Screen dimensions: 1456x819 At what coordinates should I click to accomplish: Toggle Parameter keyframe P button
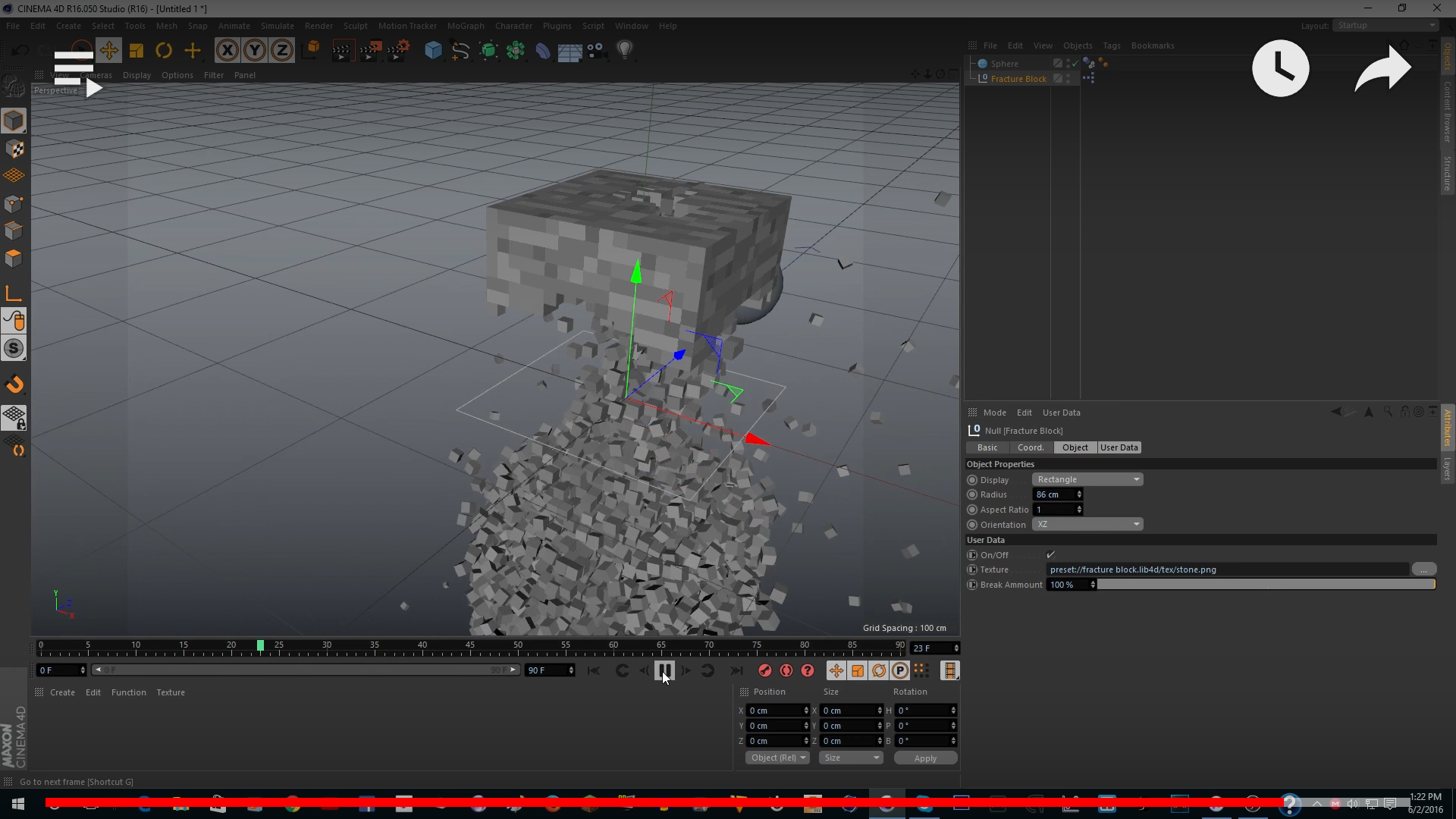[x=900, y=670]
